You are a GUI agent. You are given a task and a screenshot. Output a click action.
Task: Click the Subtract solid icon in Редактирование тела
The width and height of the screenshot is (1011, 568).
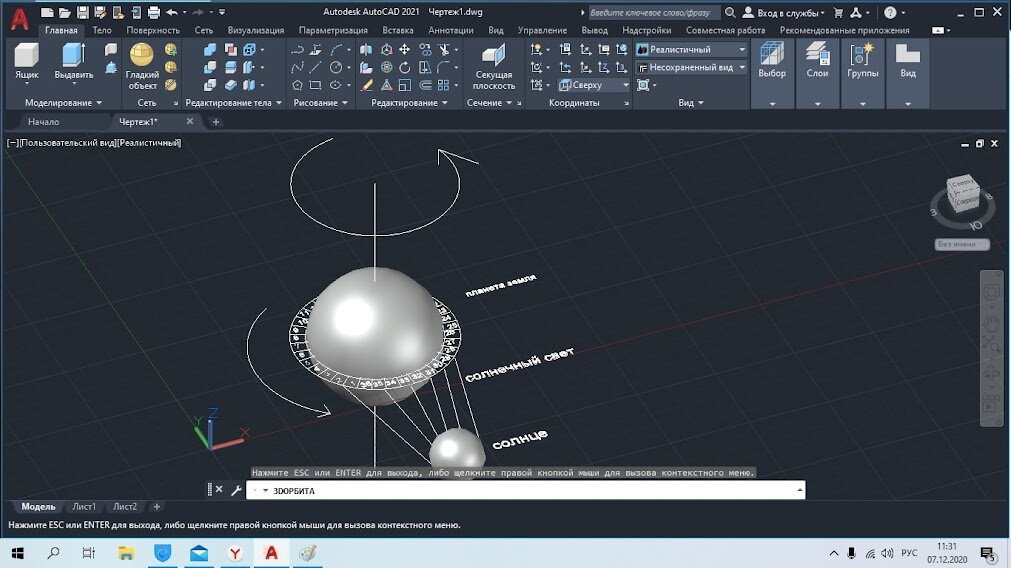[210, 67]
